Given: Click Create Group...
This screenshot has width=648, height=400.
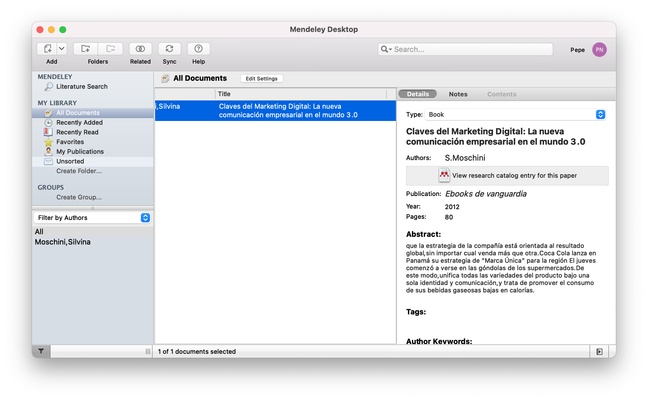Looking at the screenshot, I should point(79,197).
